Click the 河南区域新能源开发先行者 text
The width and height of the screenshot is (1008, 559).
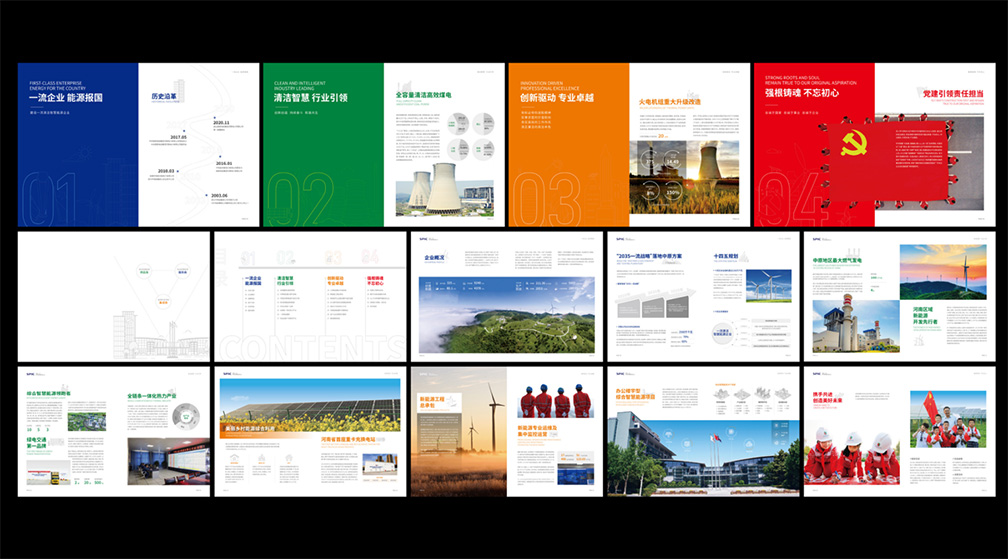tap(925, 315)
